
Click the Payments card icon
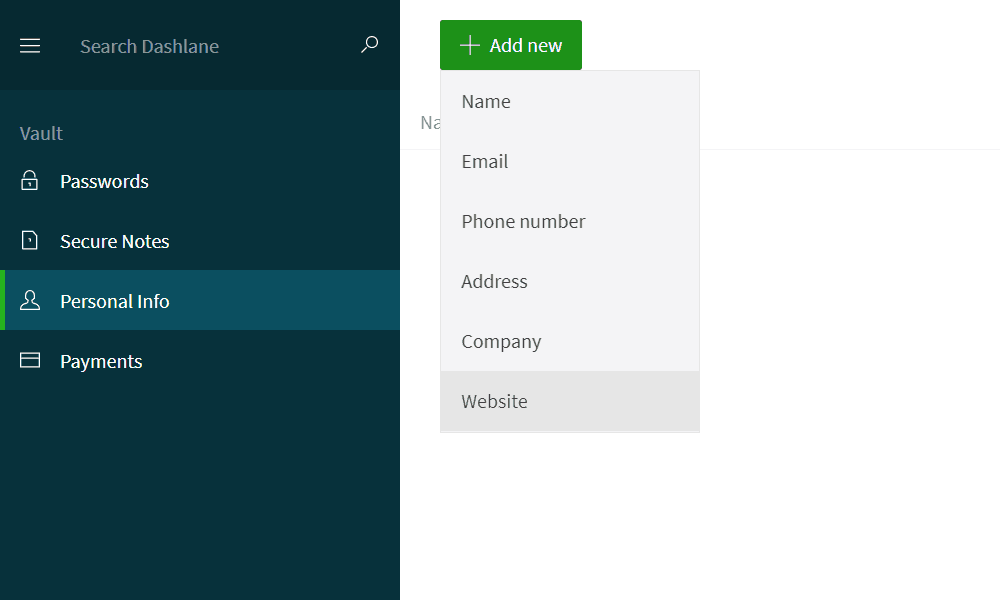tap(30, 360)
